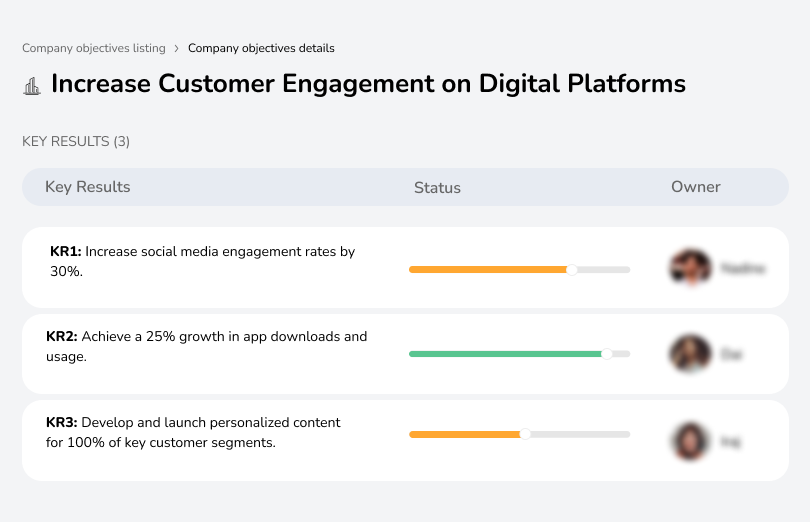Screen dimensions: 810x522
Task: Open the Company objectives listing breadcrumb
Action: 94,48
